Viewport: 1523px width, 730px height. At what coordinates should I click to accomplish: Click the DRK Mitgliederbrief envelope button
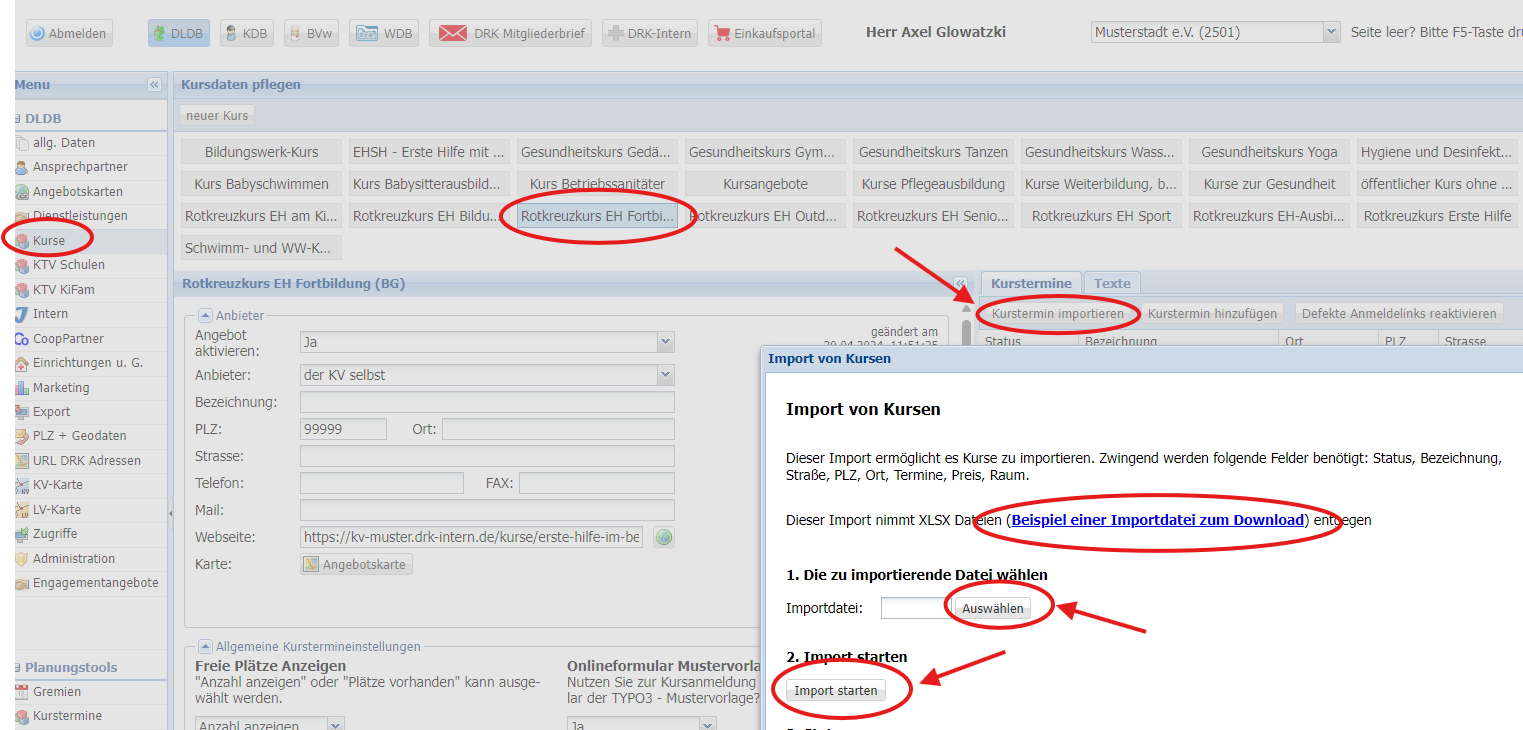tap(510, 33)
